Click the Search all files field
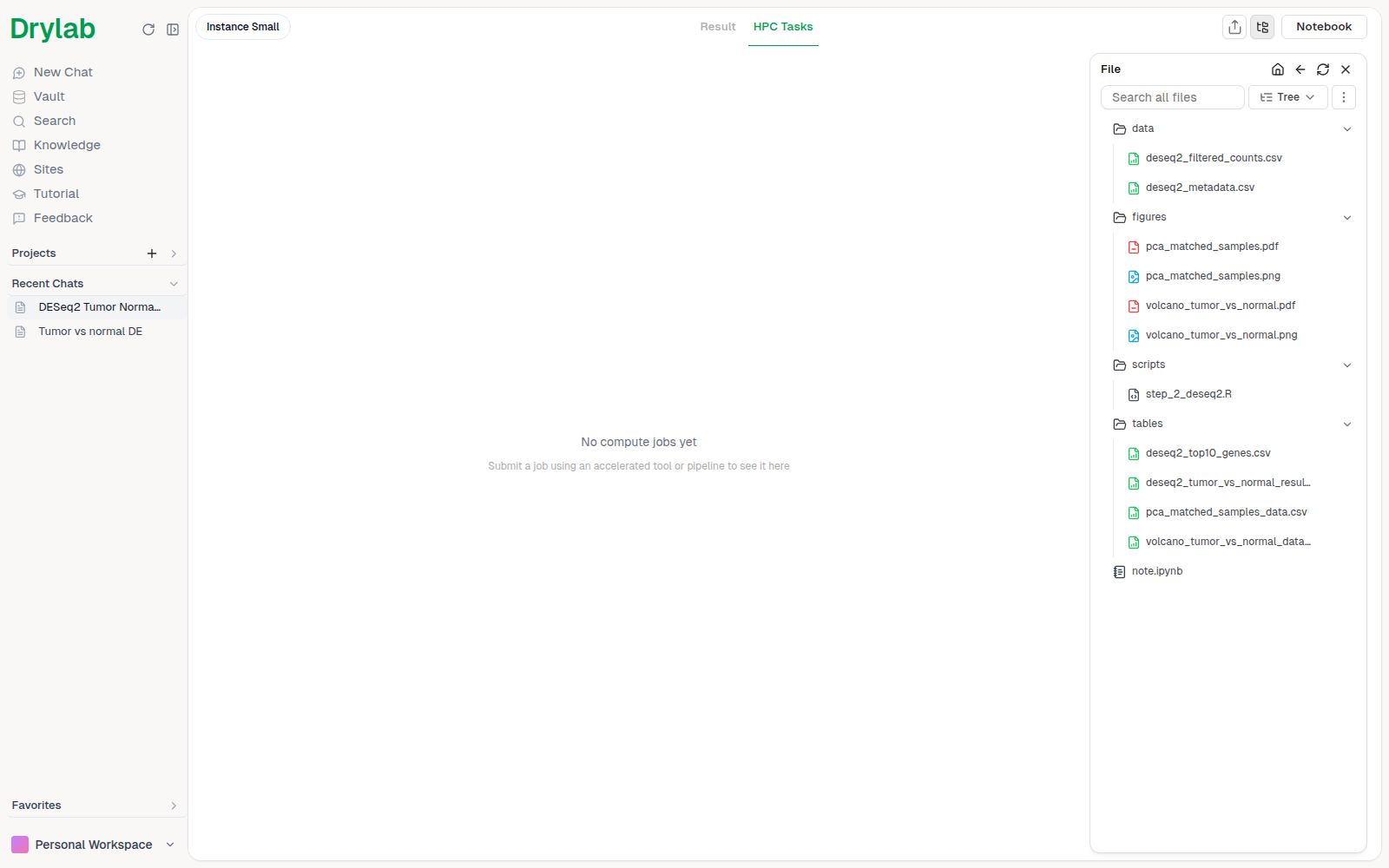This screenshot has height=868, width=1389. pos(1173,97)
